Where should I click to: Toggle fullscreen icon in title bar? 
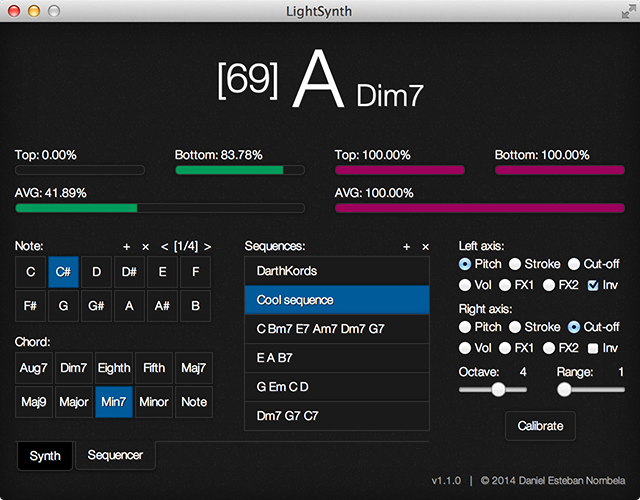coord(628,11)
